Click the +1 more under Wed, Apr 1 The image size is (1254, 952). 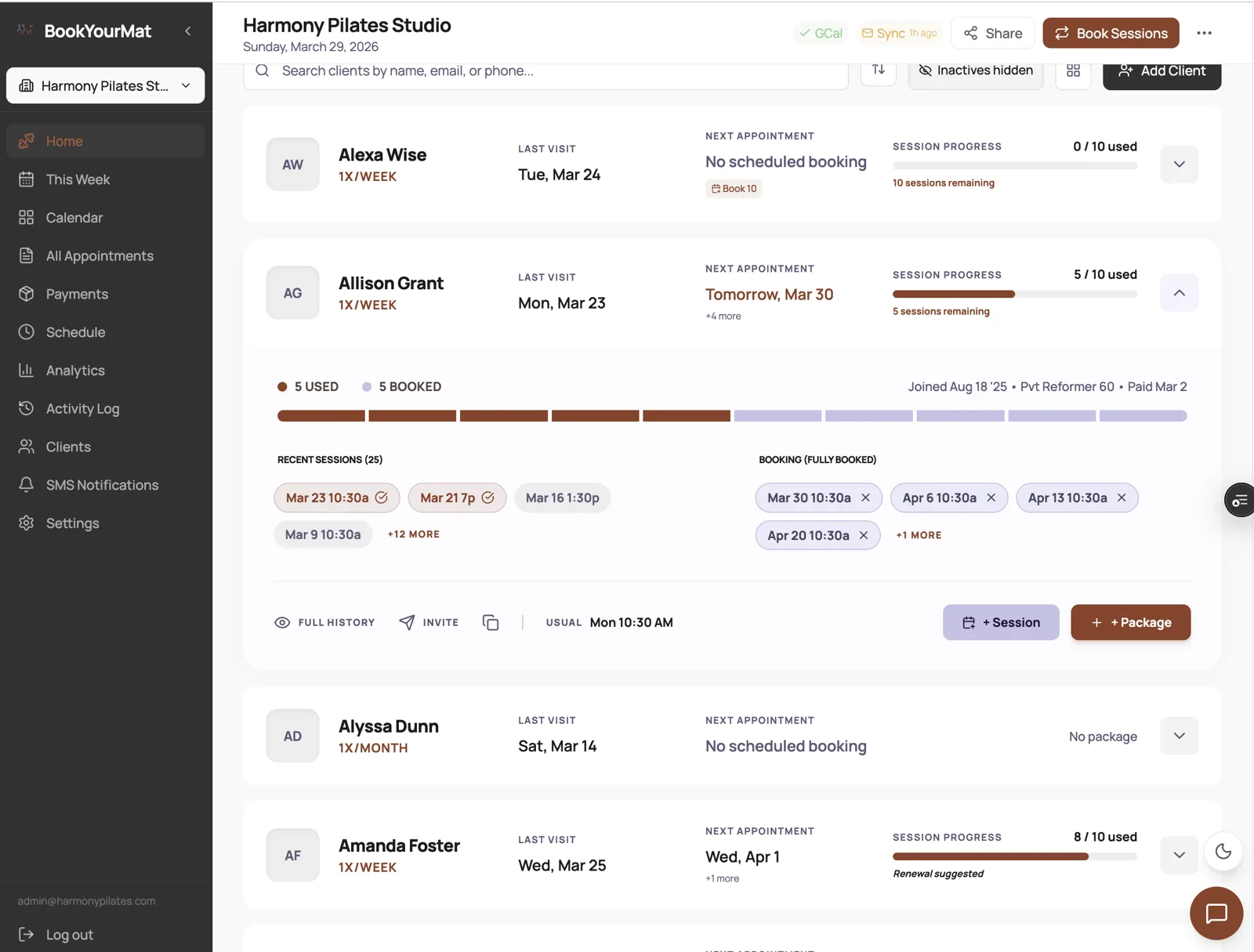pos(722,879)
